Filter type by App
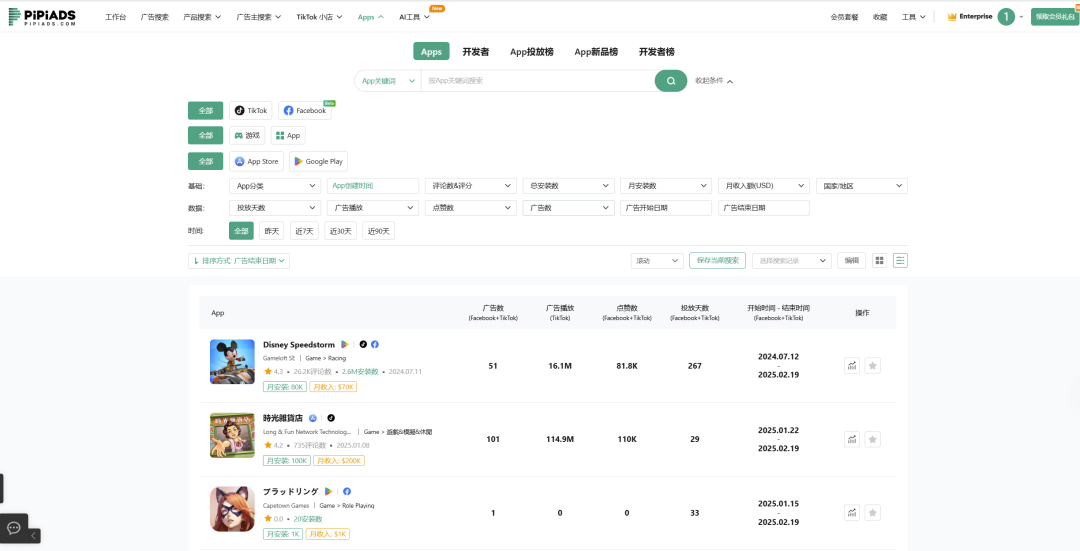The image size is (1080, 551). [288, 136]
